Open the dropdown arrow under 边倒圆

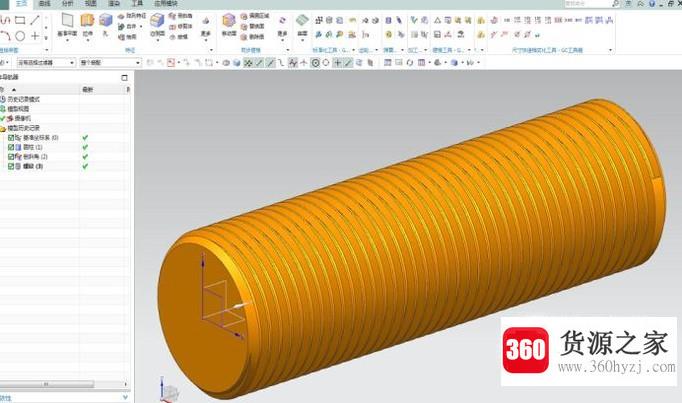point(157,40)
